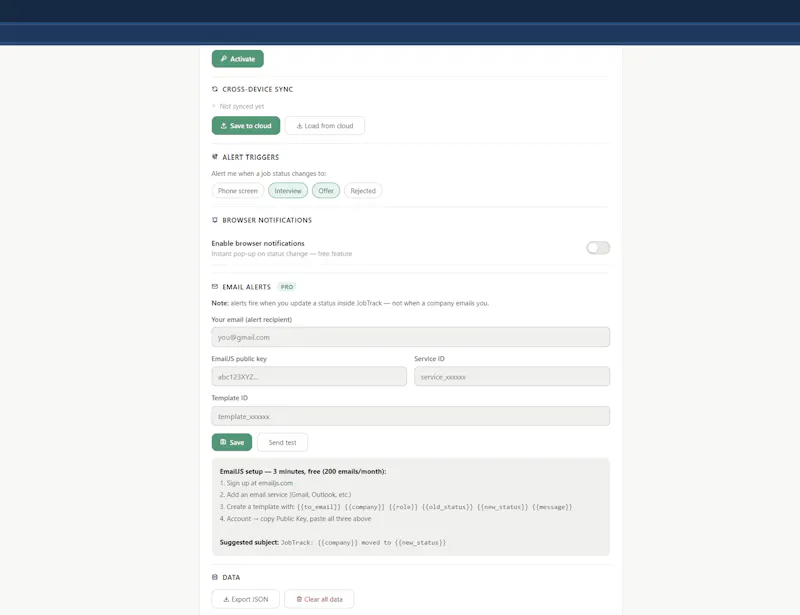800x615 pixels.
Task: Click the PRO badge
Action: 287,287
